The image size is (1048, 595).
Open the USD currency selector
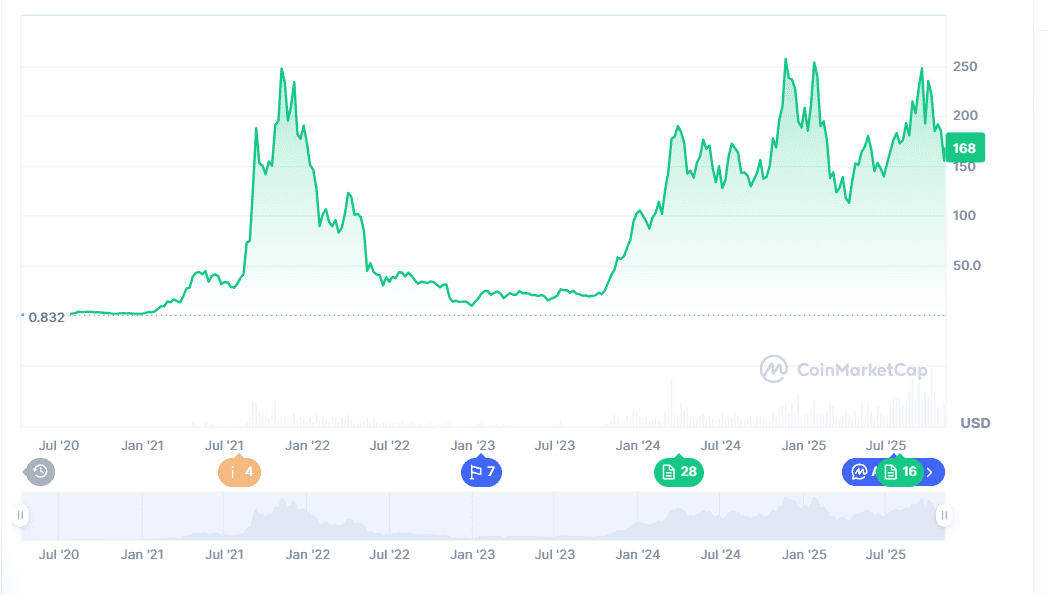(975, 423)
